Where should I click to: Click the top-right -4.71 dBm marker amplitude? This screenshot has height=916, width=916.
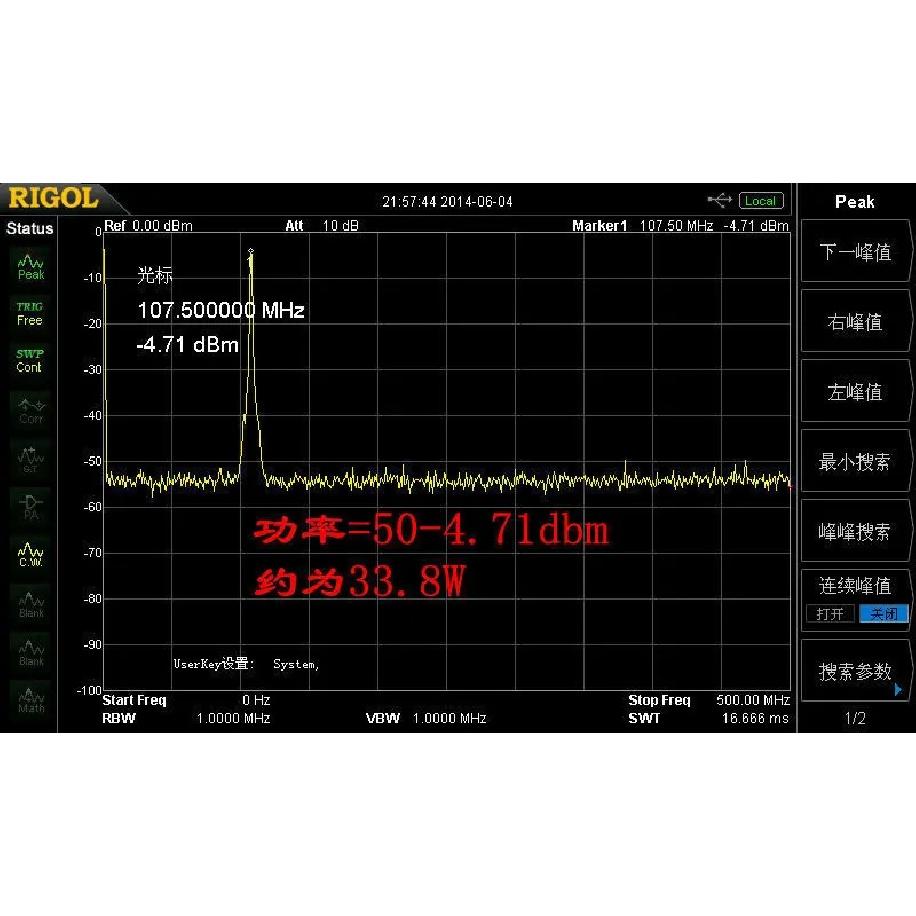[756, 225]
